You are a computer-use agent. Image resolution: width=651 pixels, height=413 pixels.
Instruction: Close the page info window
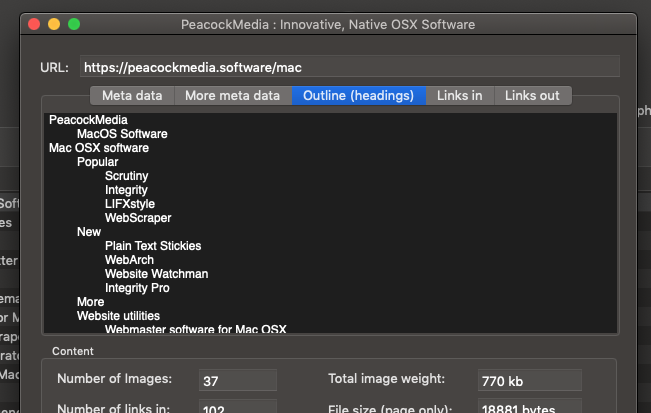(x=33, y=23)
